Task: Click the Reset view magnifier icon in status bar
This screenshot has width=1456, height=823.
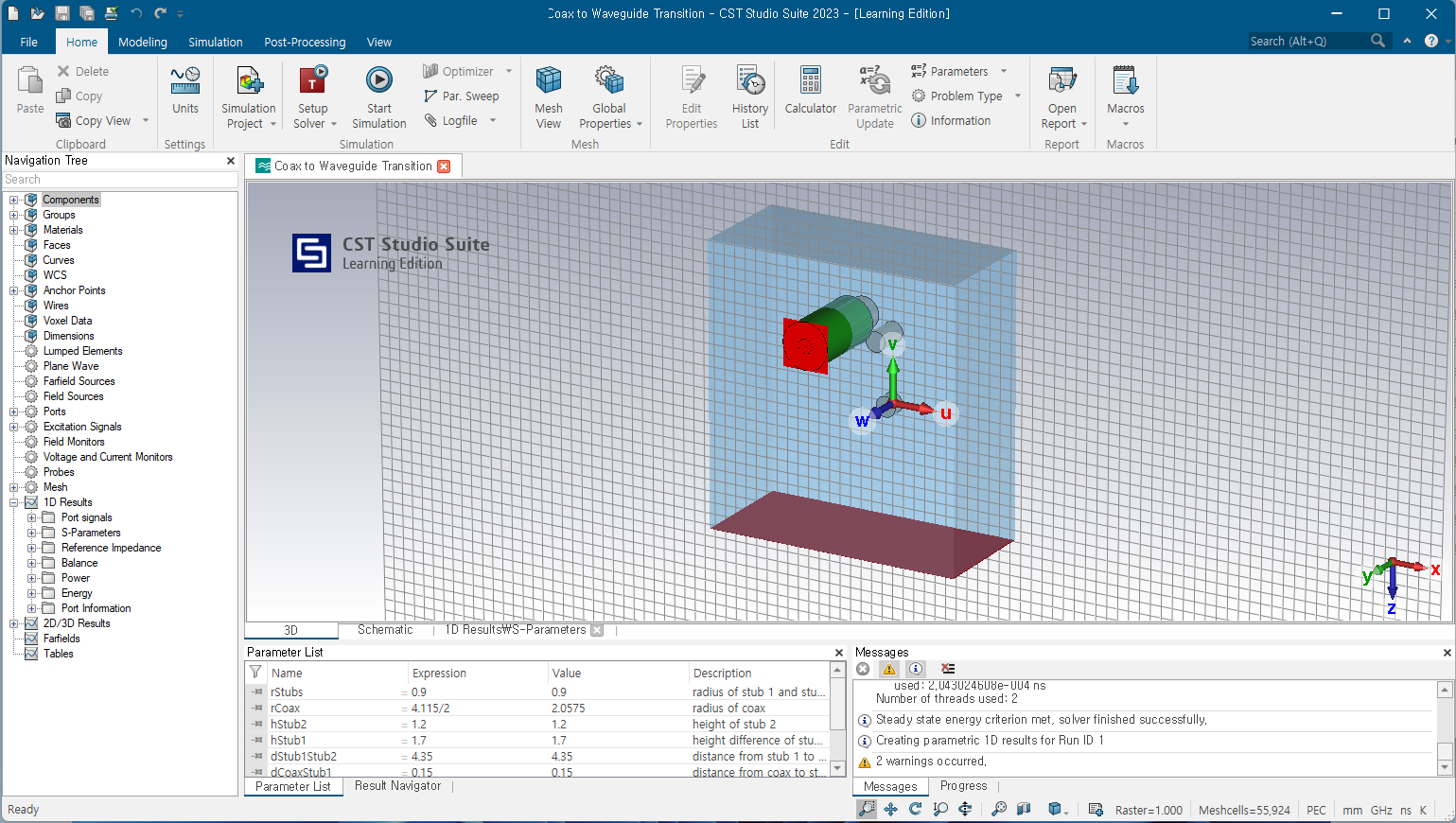Action: (x=999, y=810)
